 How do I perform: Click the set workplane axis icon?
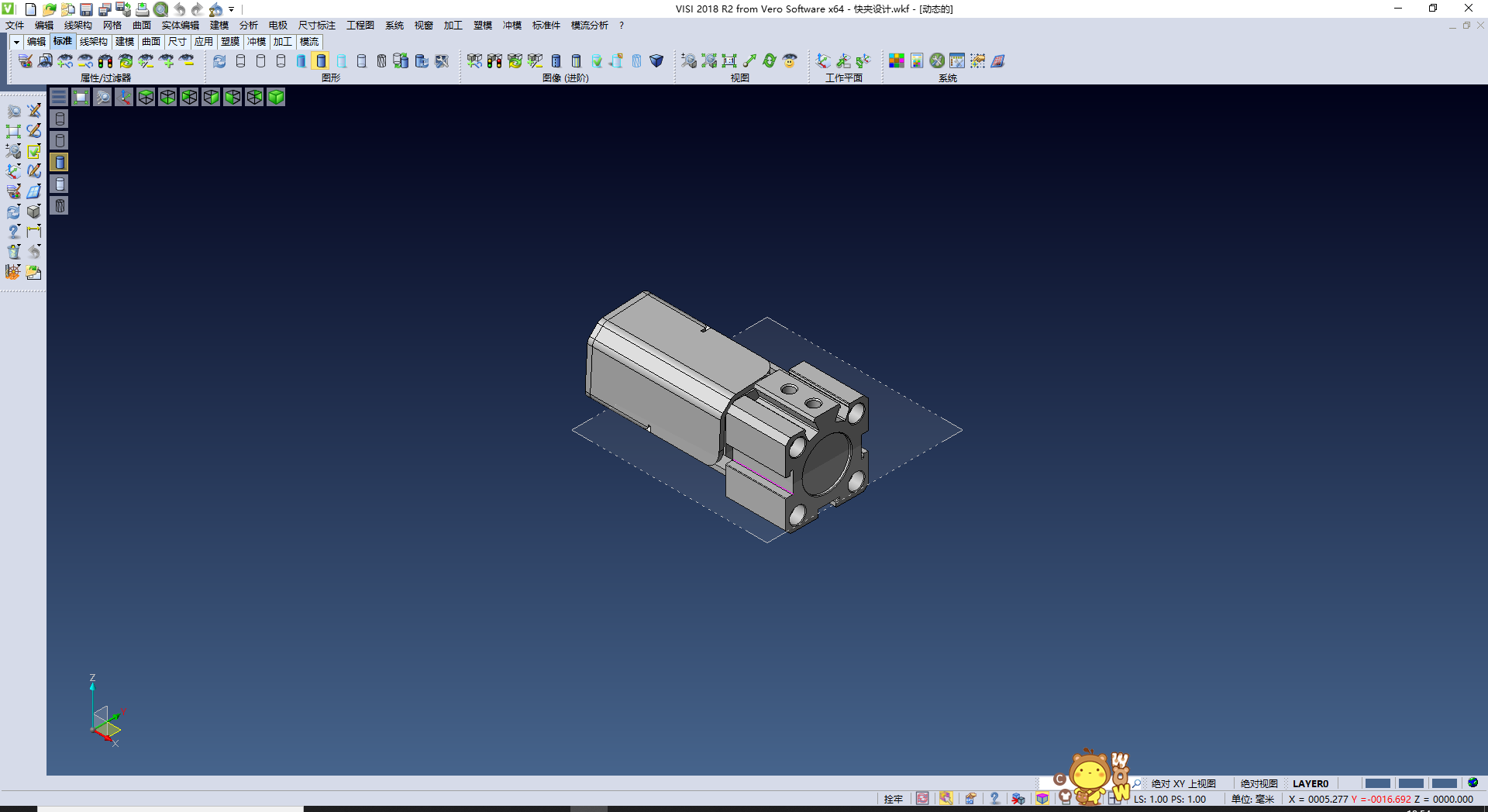coord(823,60)
